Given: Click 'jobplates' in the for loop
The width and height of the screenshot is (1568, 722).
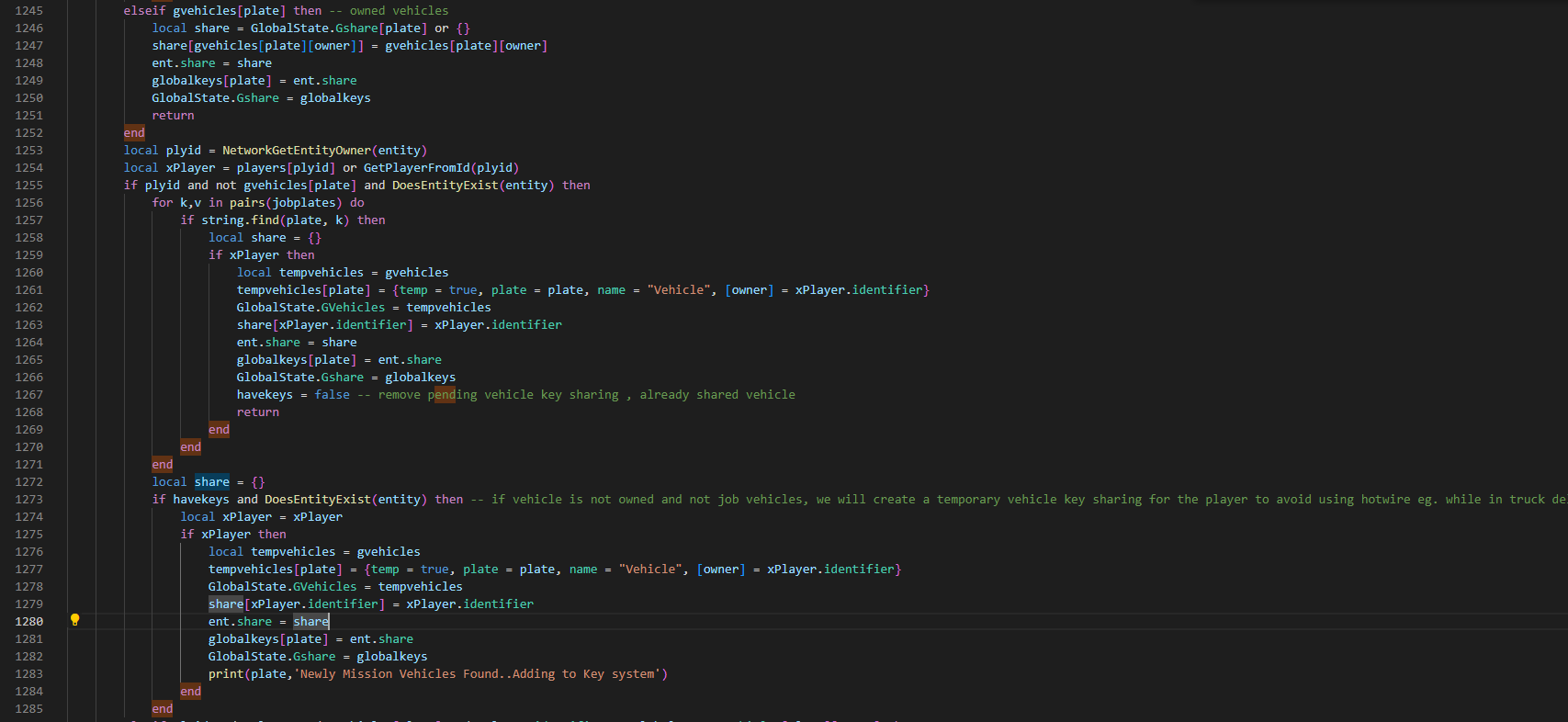Looking at the screenshot, I should 303,203.
